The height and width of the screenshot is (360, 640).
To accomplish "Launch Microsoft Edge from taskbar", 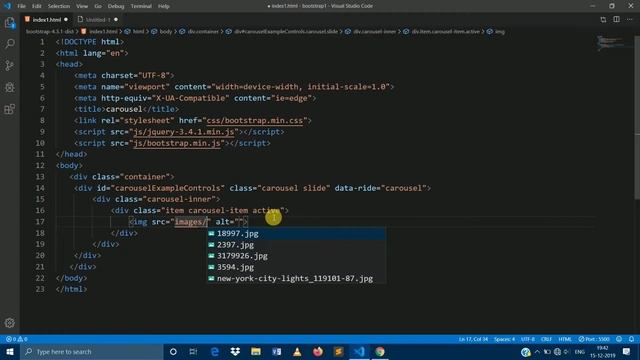I will click(x=214, y=351).
